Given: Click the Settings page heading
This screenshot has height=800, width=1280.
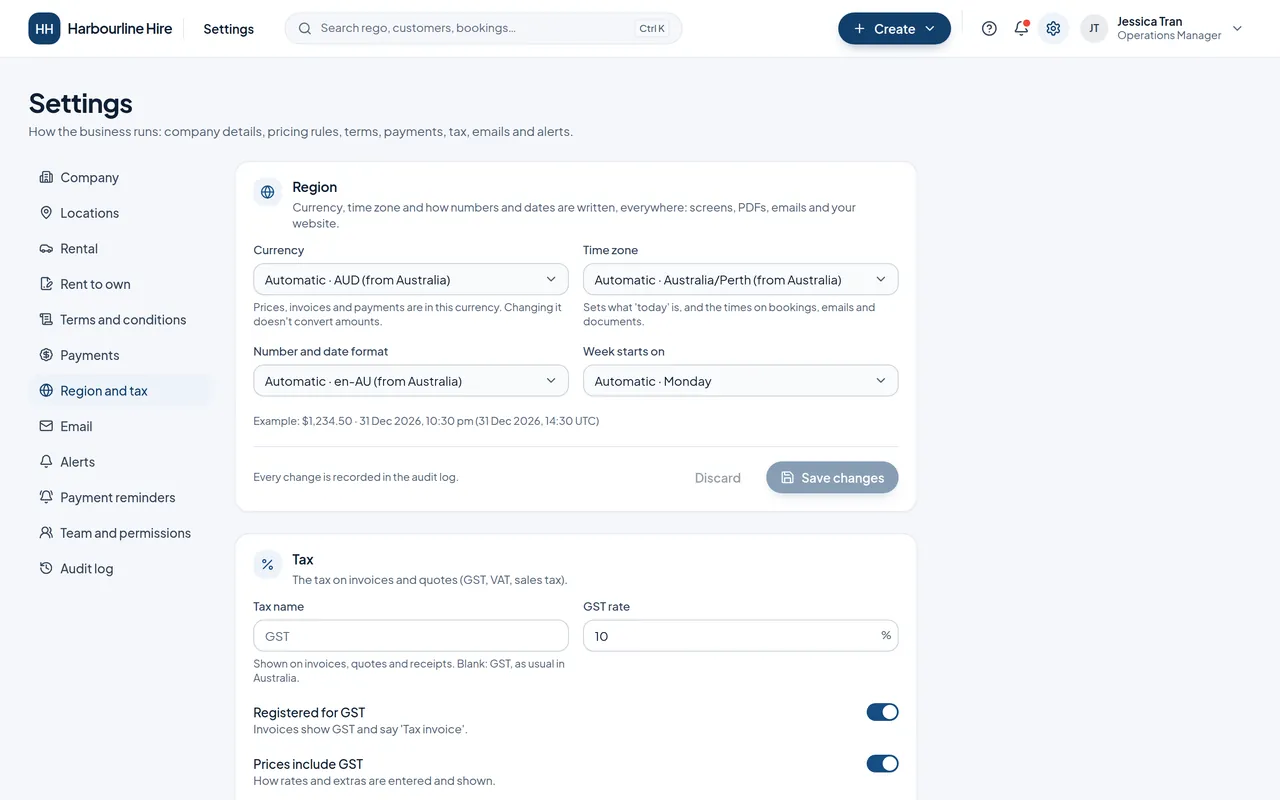Looking at the screenshot, I should pos(81,103).
